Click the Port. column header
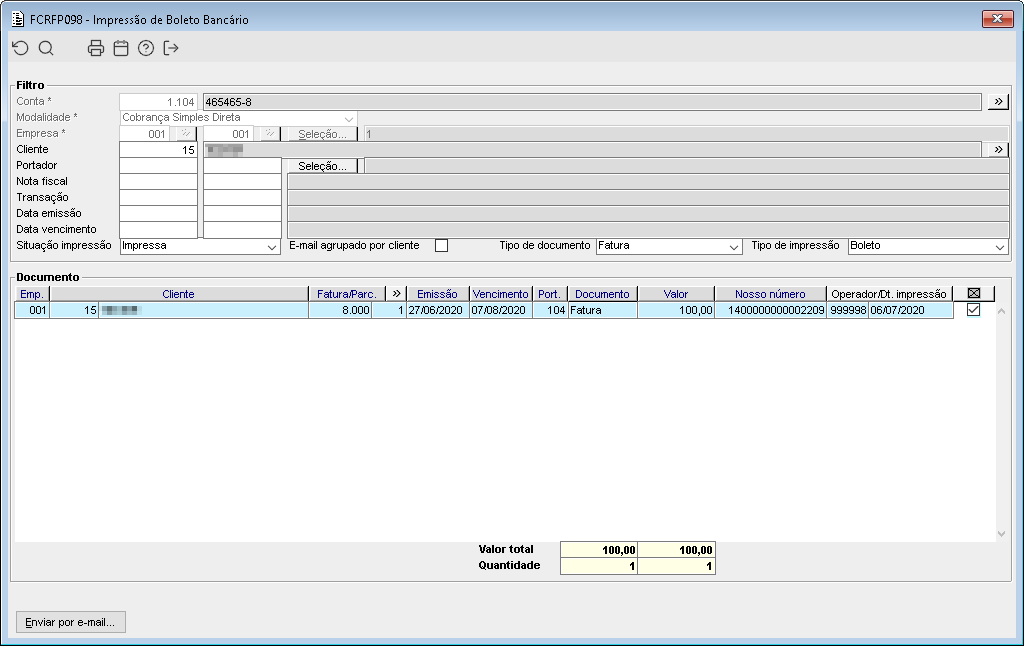 point(549,294)
